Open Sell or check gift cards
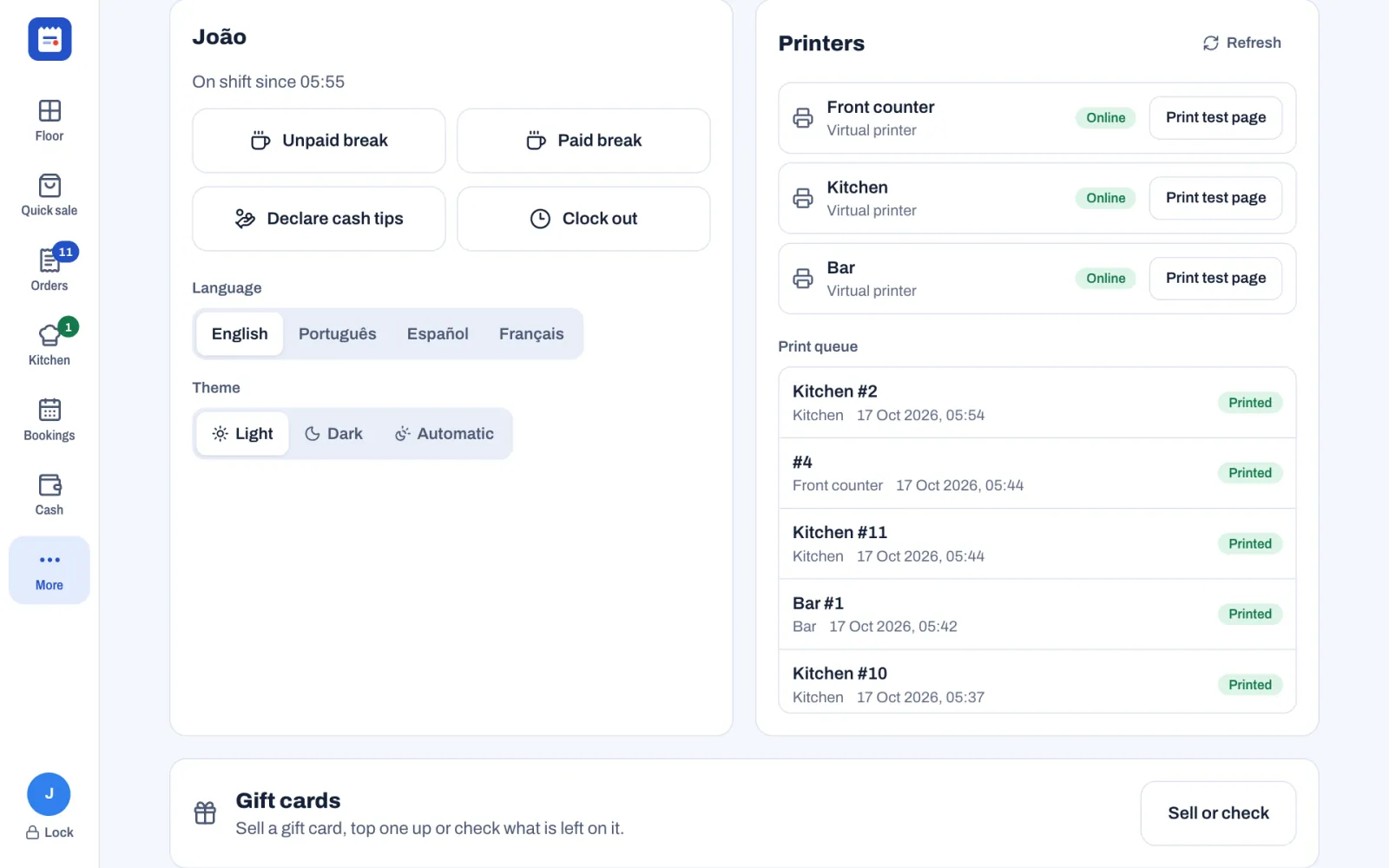Viewport: 1389px width, 868px height. tap(1218, 813)
